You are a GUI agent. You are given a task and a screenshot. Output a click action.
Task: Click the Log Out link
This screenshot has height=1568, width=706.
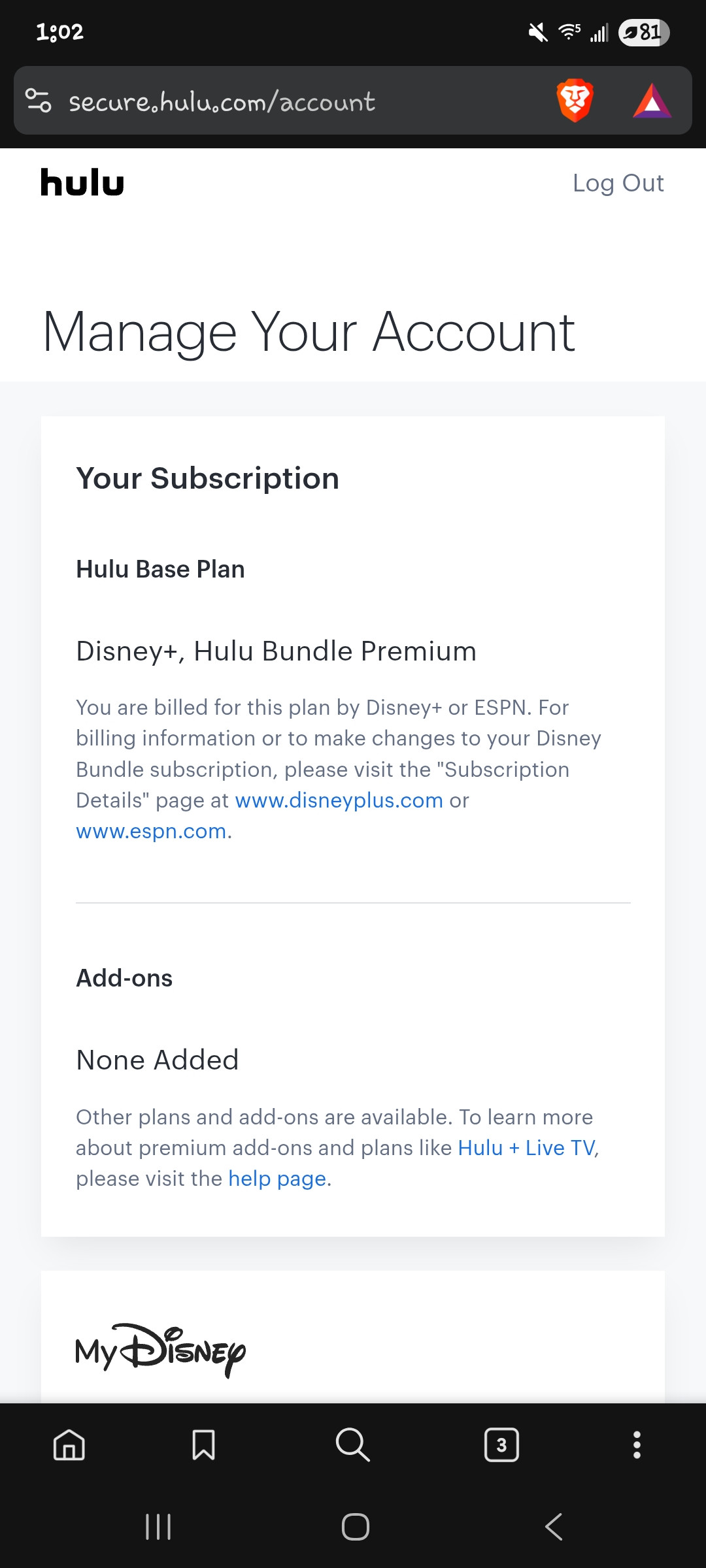pyautogui.click(x=618, y=183)
